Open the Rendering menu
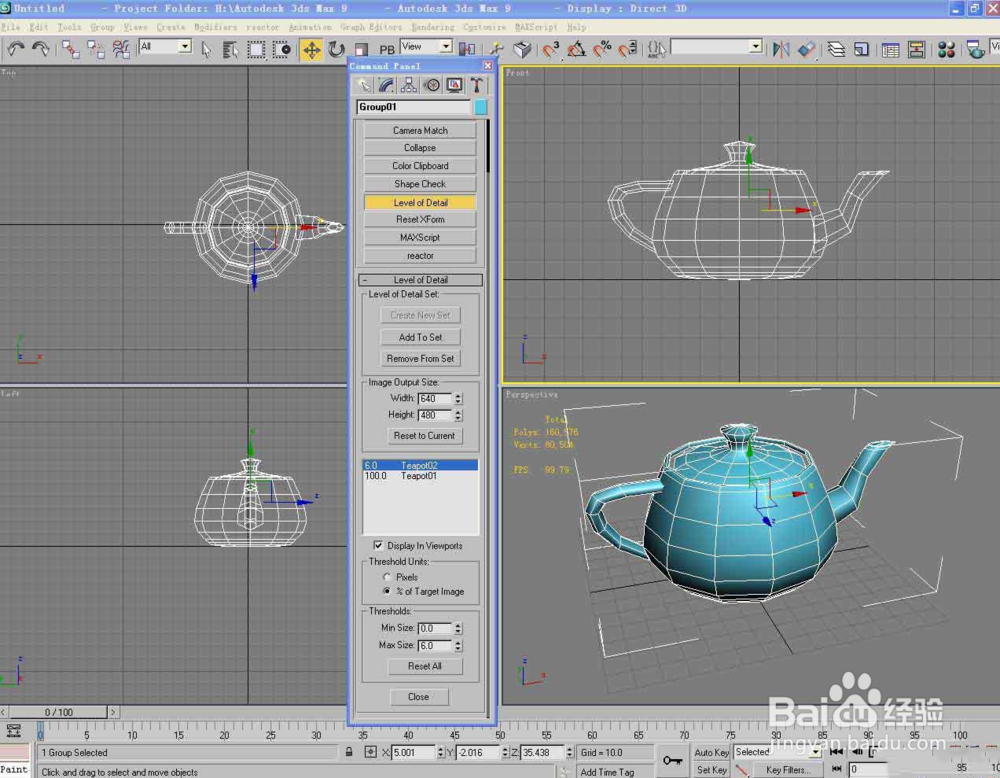Screen dimensions: 1000x778 (432, 27)
